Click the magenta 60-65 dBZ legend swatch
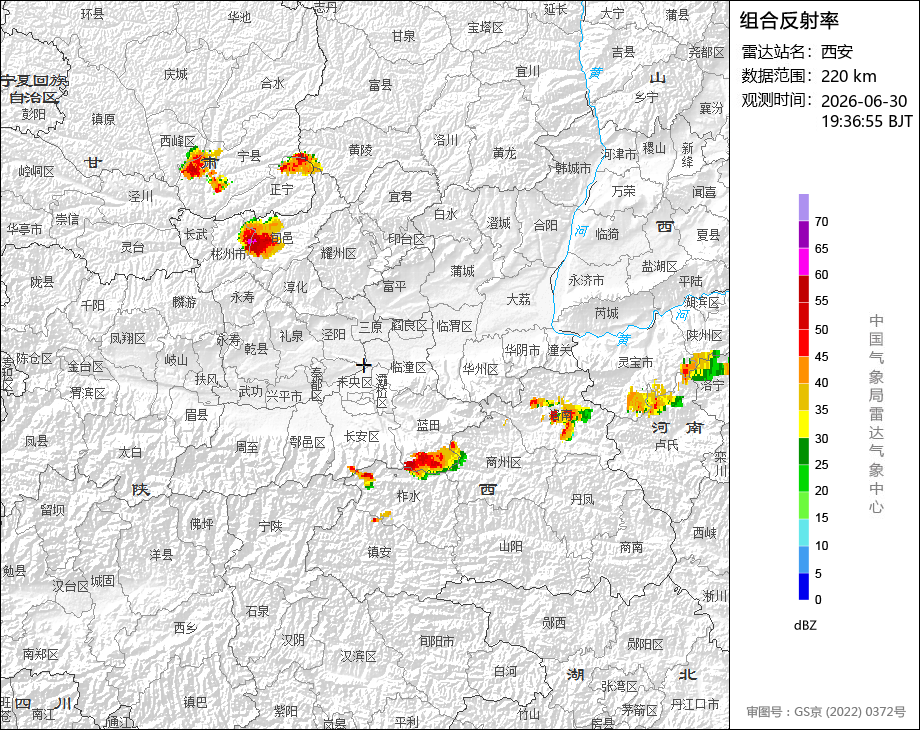920x730 pixels. (804, 261)
